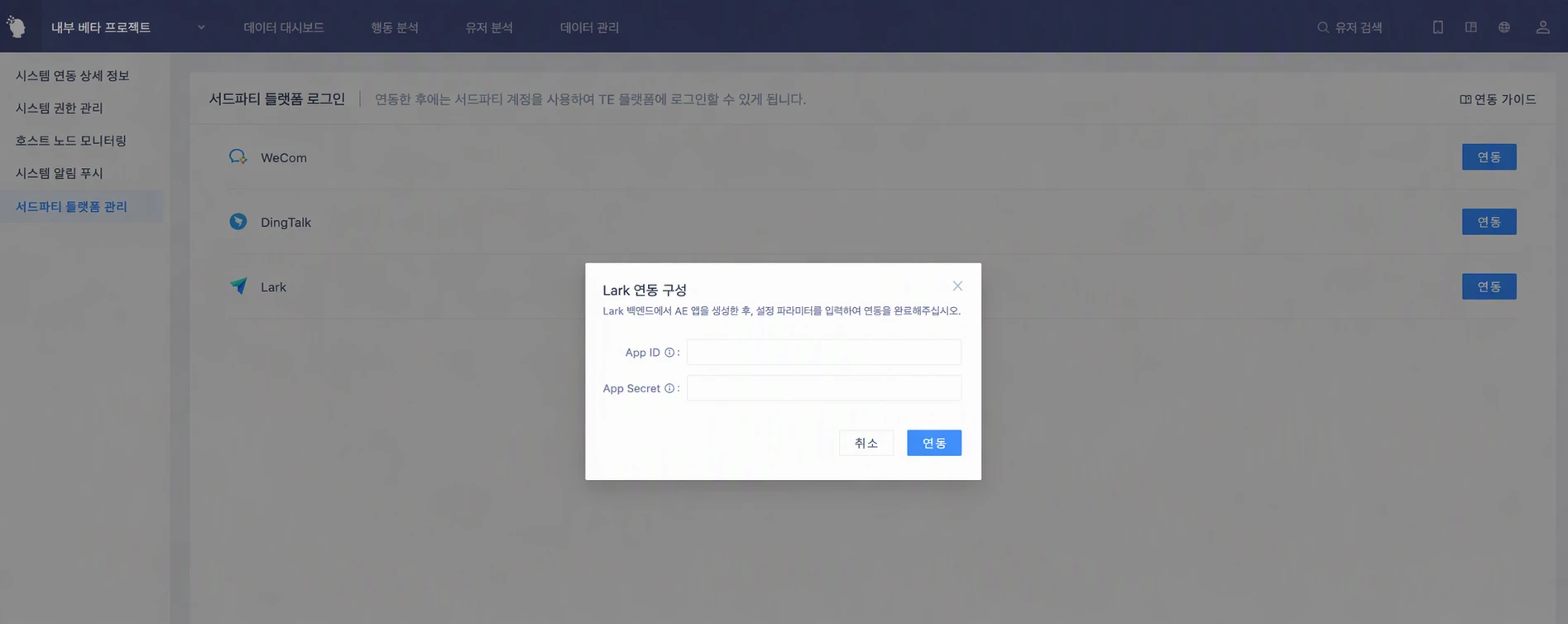Open the user account profile icon

(1543, 27)
